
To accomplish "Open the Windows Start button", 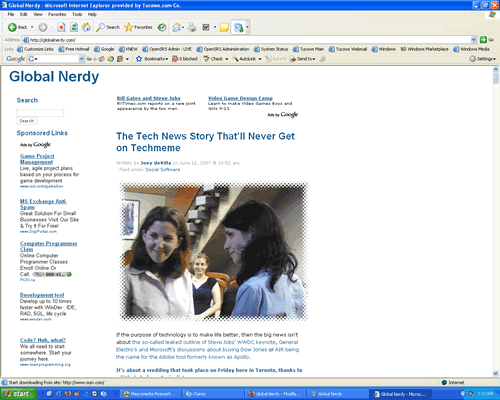I will click(x=18, y=394).
